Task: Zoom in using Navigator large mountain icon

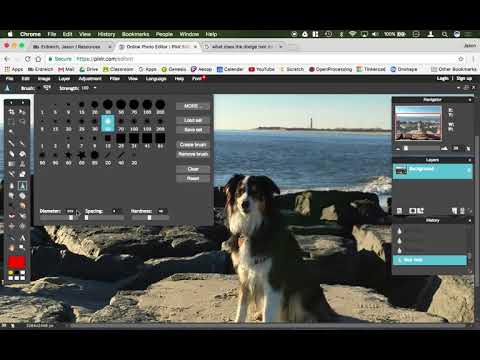Action: pyautogui.click(x=444, y=148)
